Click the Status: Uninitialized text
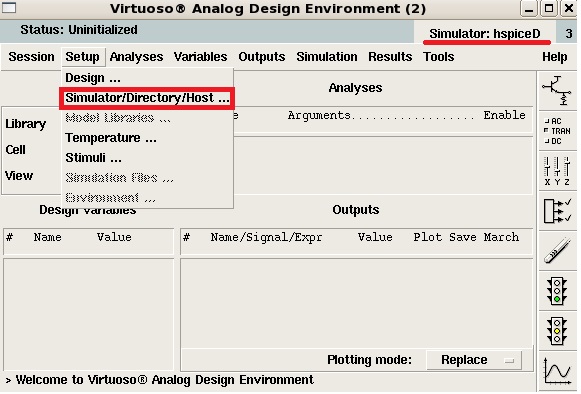581x394 pixels. click(x=79, y=30)
